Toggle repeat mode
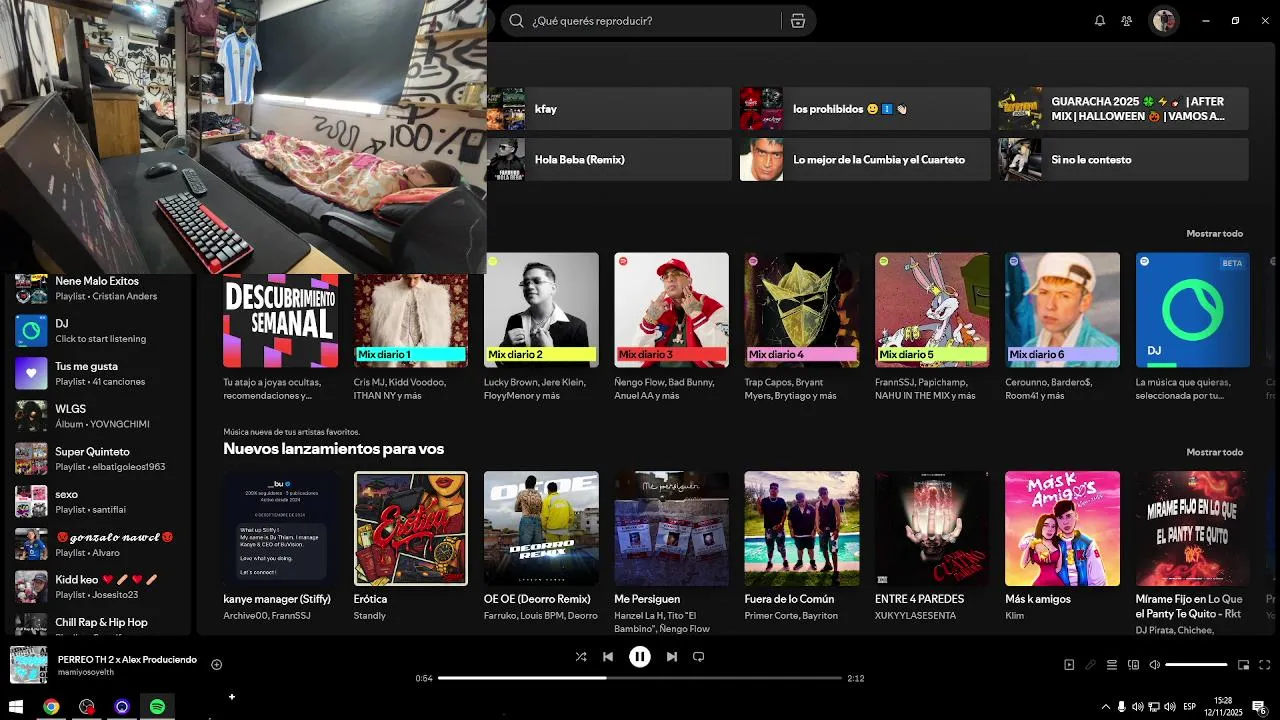Screen dimensions: 1280x720 (x=699, y=657)
